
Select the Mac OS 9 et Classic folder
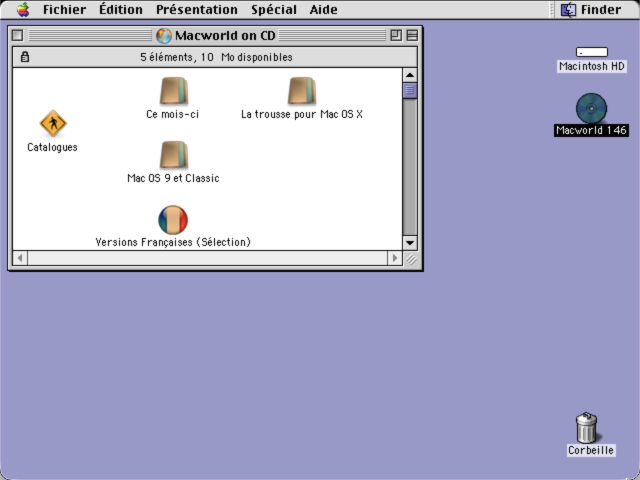point(174,155)
